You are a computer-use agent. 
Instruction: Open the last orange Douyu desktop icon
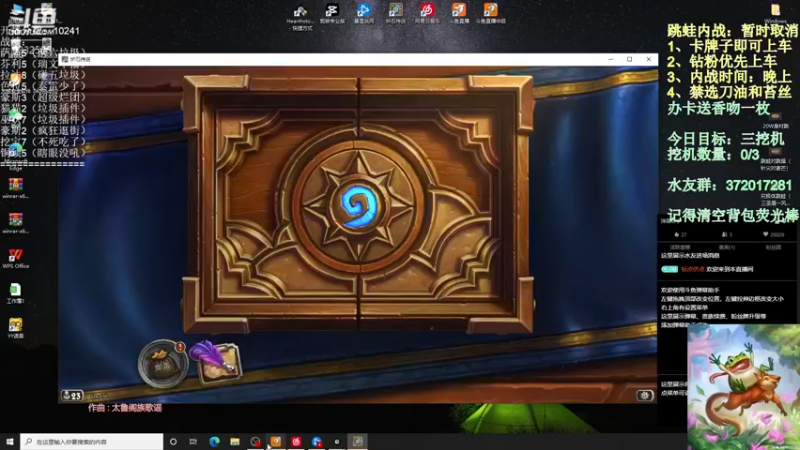(490, 13)
